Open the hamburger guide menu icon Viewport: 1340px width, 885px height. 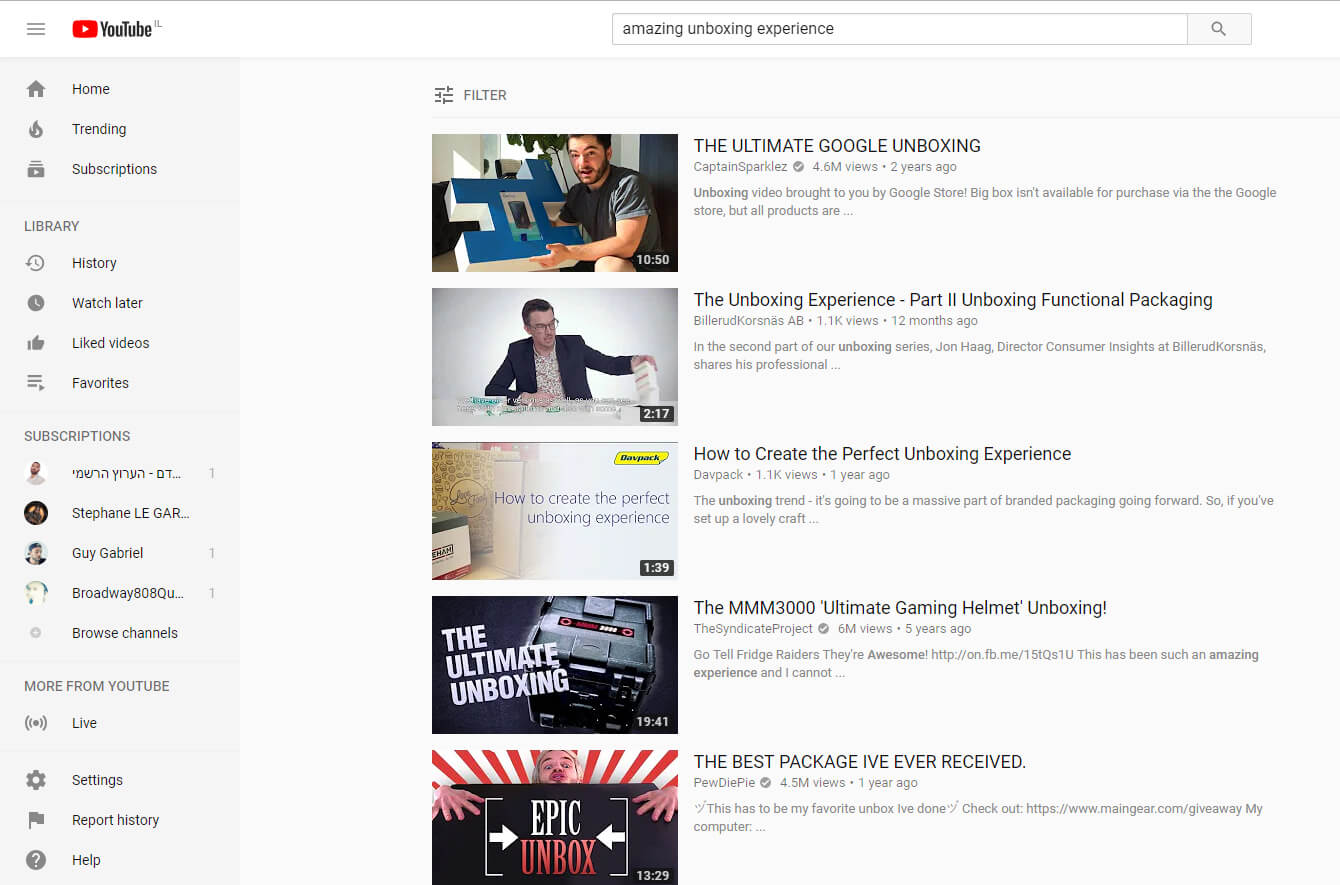pos(36,29)
